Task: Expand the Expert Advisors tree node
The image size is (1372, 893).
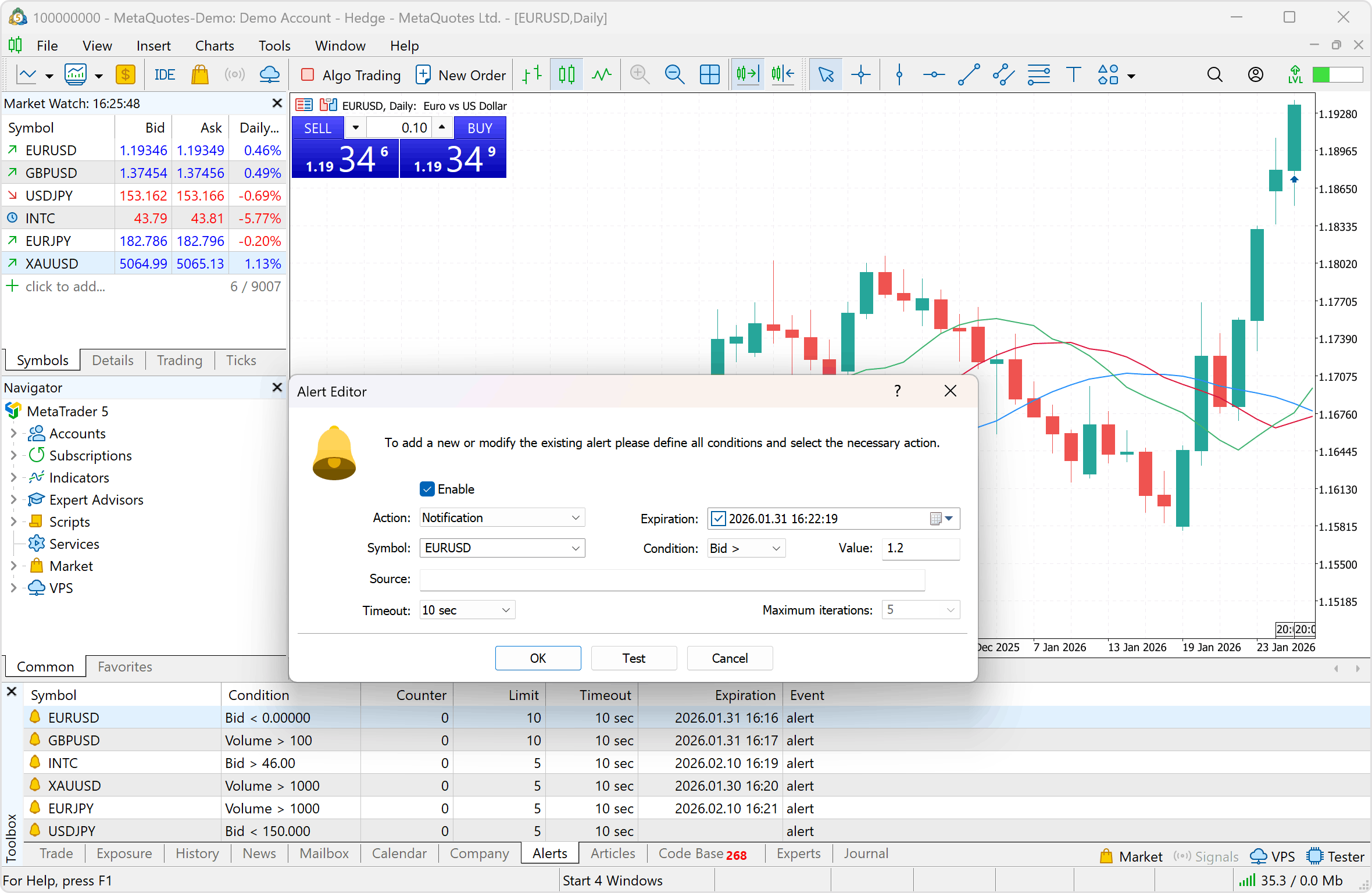Action: click(x=13, y=499)
